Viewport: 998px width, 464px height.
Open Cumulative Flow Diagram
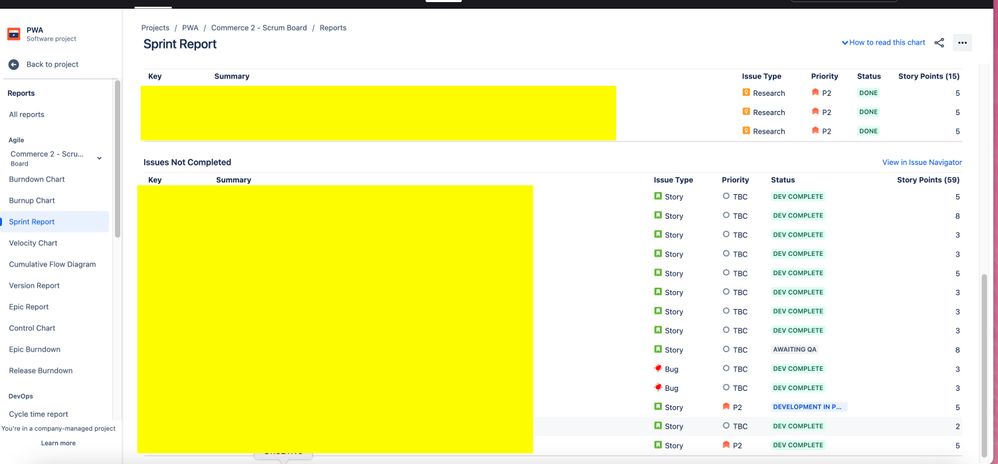pyautogui.click(x=52, y=264)
